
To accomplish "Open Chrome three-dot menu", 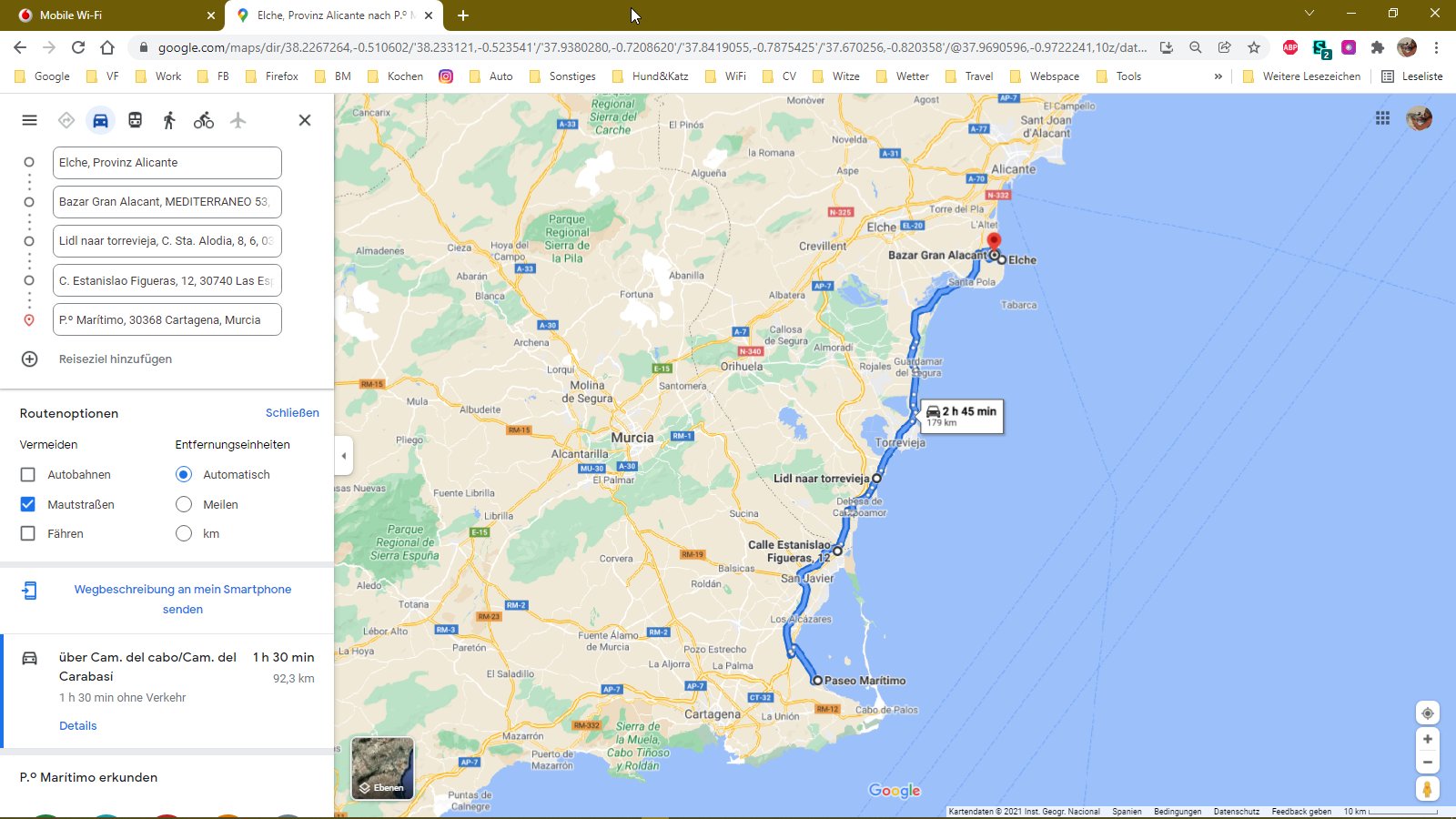I will [x=1437, y=47].
